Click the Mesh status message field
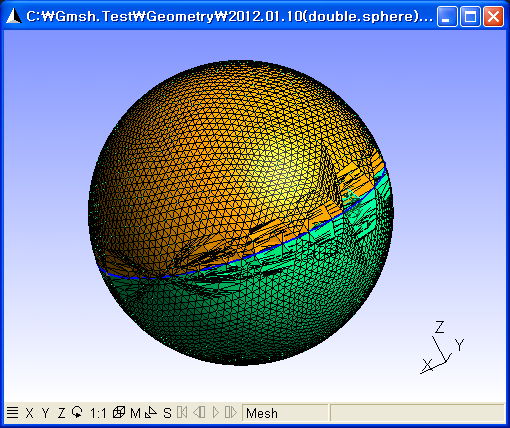This screenshot has width=510, height=428. (x=285, y=413)
